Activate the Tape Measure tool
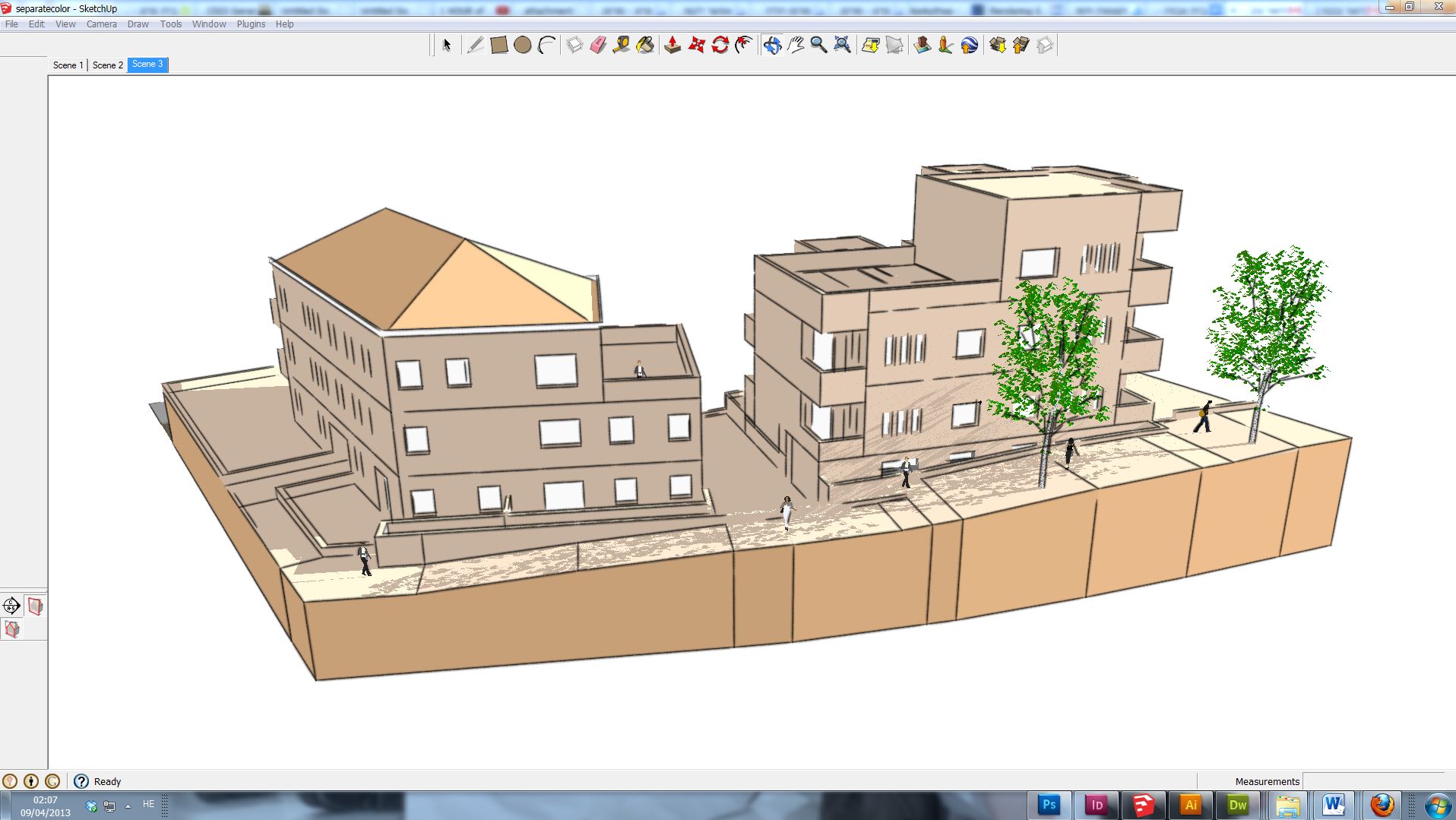 (x=622, y=45)
